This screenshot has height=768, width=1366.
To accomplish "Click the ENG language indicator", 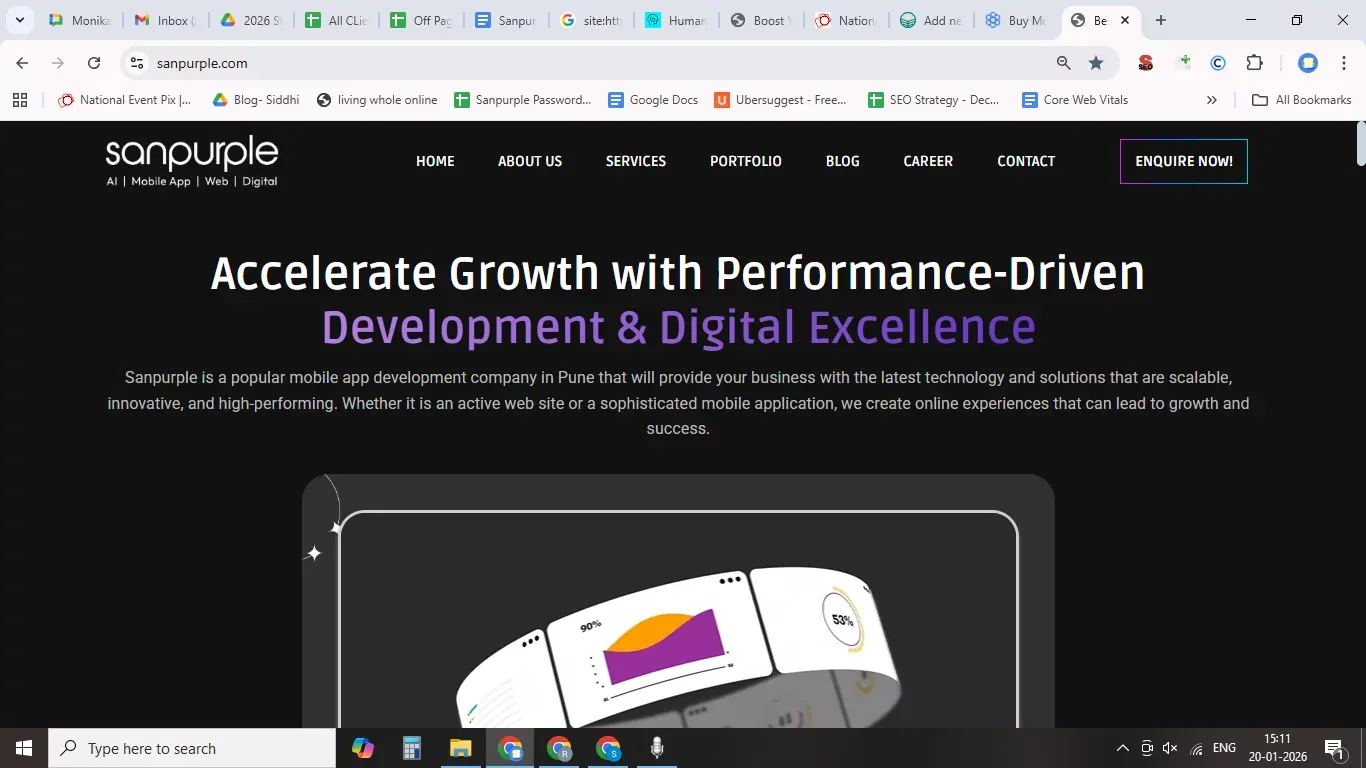I will 1224,748.
